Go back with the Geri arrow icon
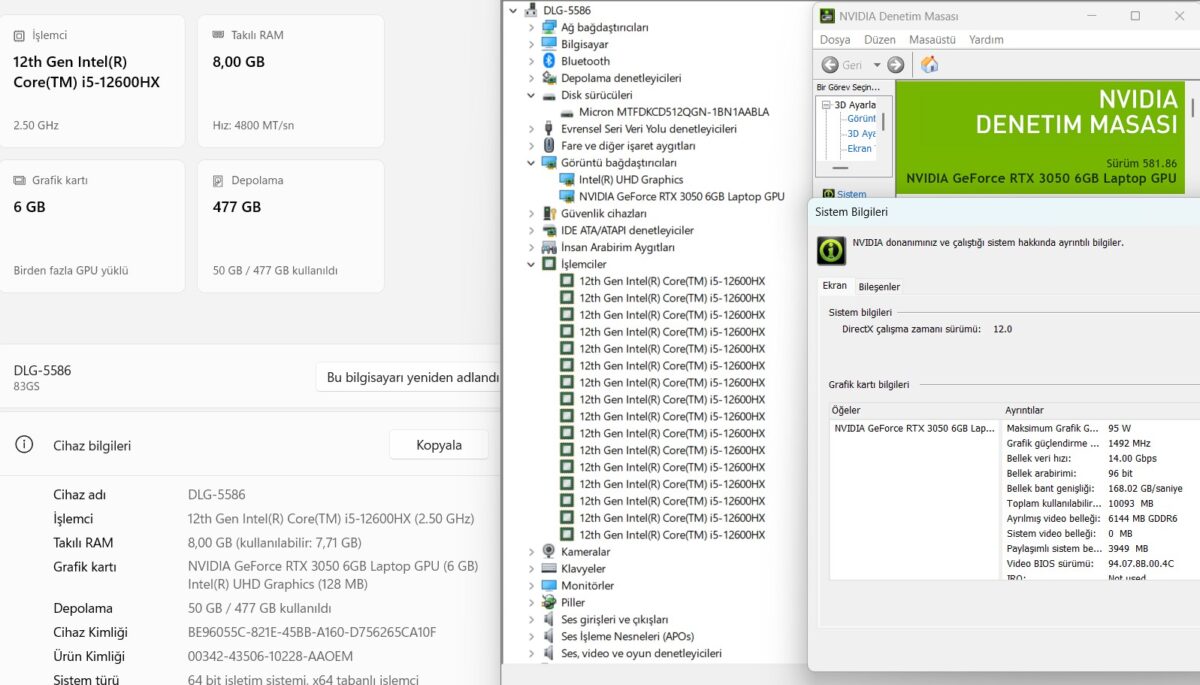This screenshot has width=1200, height=685. [x=830, y=65]
